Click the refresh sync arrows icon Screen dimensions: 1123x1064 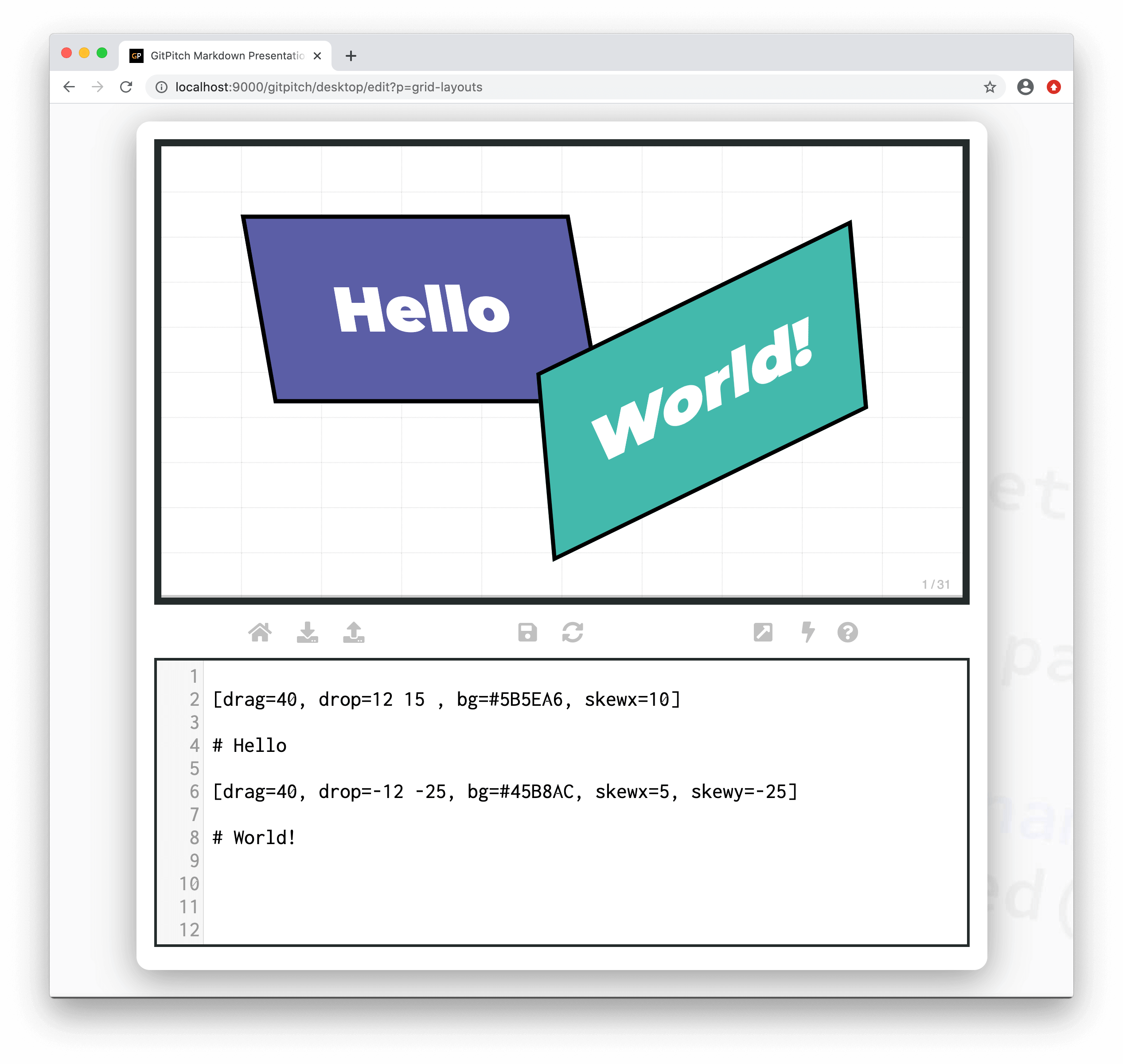click(x=573, y=632)
